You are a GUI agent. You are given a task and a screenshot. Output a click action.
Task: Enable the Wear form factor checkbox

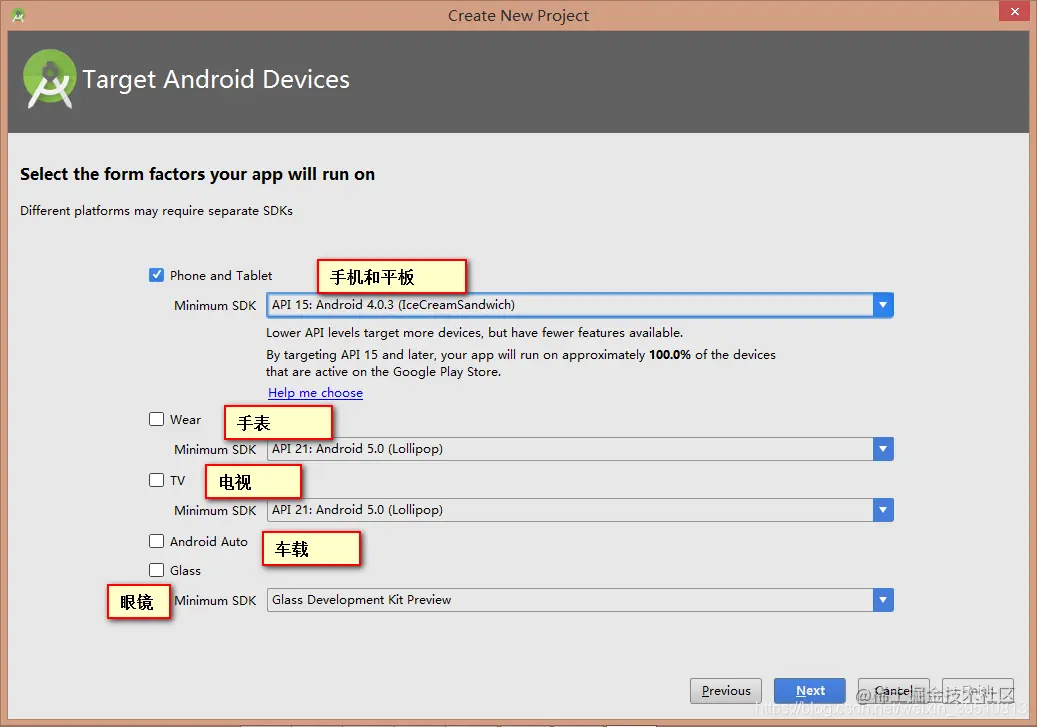(x=156, y=419)
